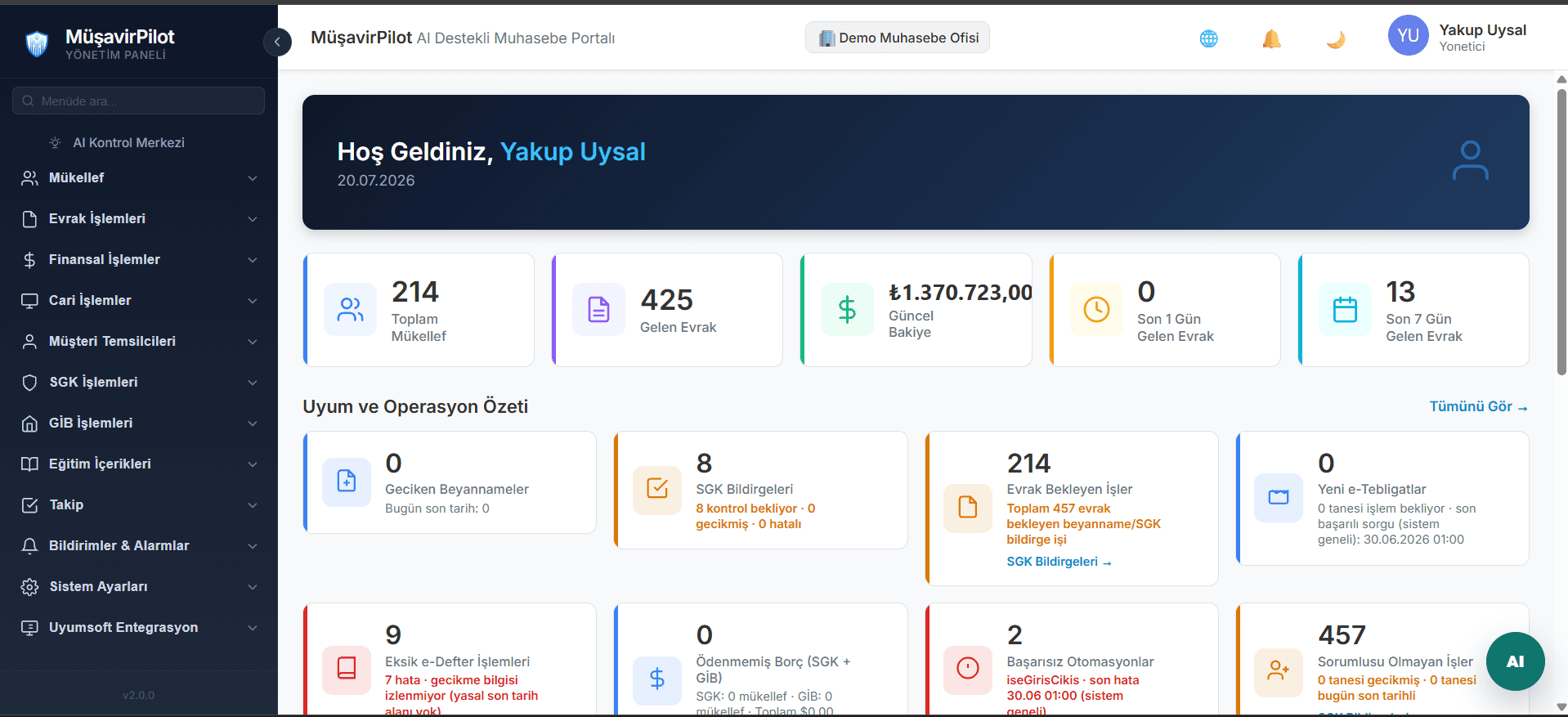The image size is (1568, 717).
Task: Expand GİB İşlemleri chevron
Action: tap(253, 423)
